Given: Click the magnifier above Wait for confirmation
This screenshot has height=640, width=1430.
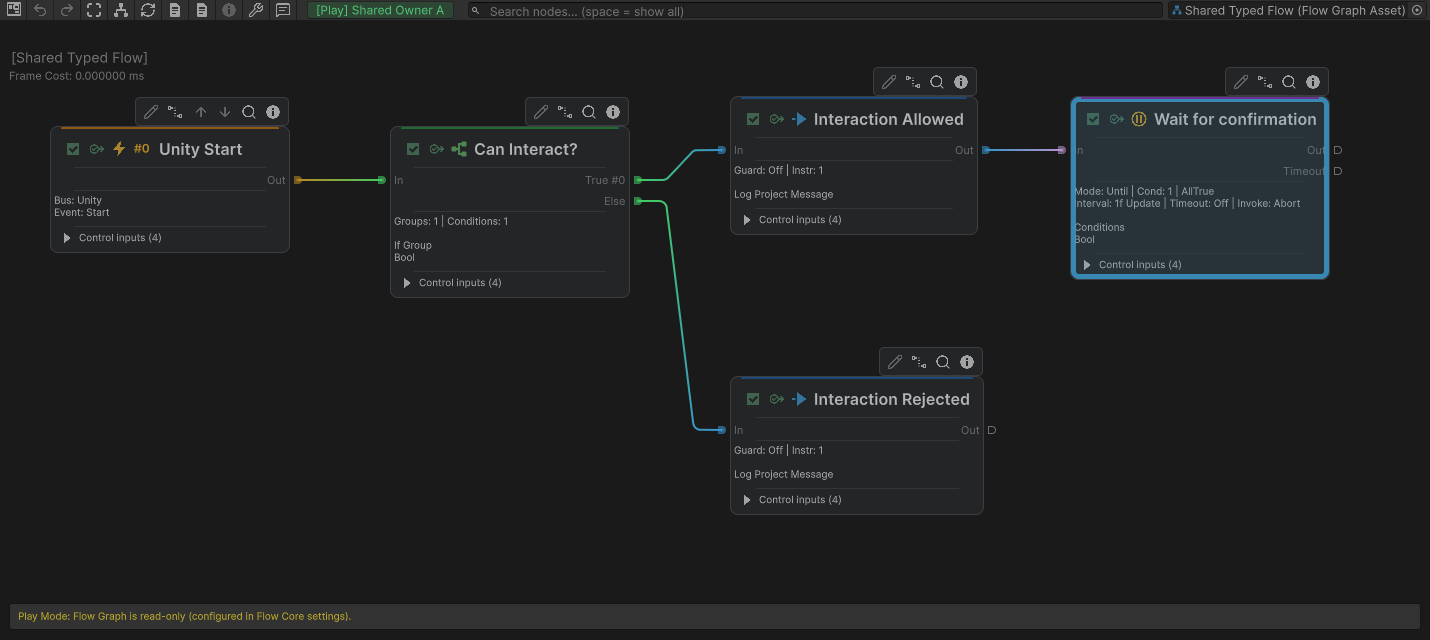Looking at the screenshot, I should pos(1289,82).
